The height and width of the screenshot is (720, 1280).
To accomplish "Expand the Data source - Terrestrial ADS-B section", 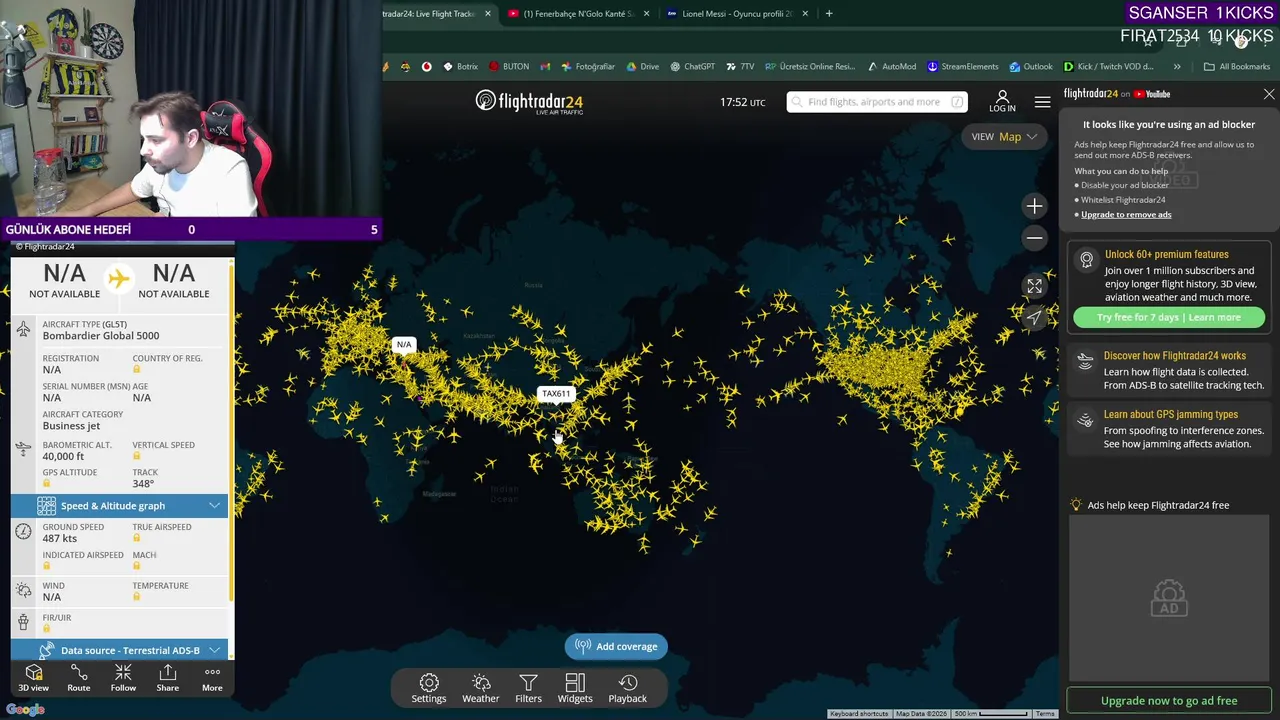I will [120, 650].
